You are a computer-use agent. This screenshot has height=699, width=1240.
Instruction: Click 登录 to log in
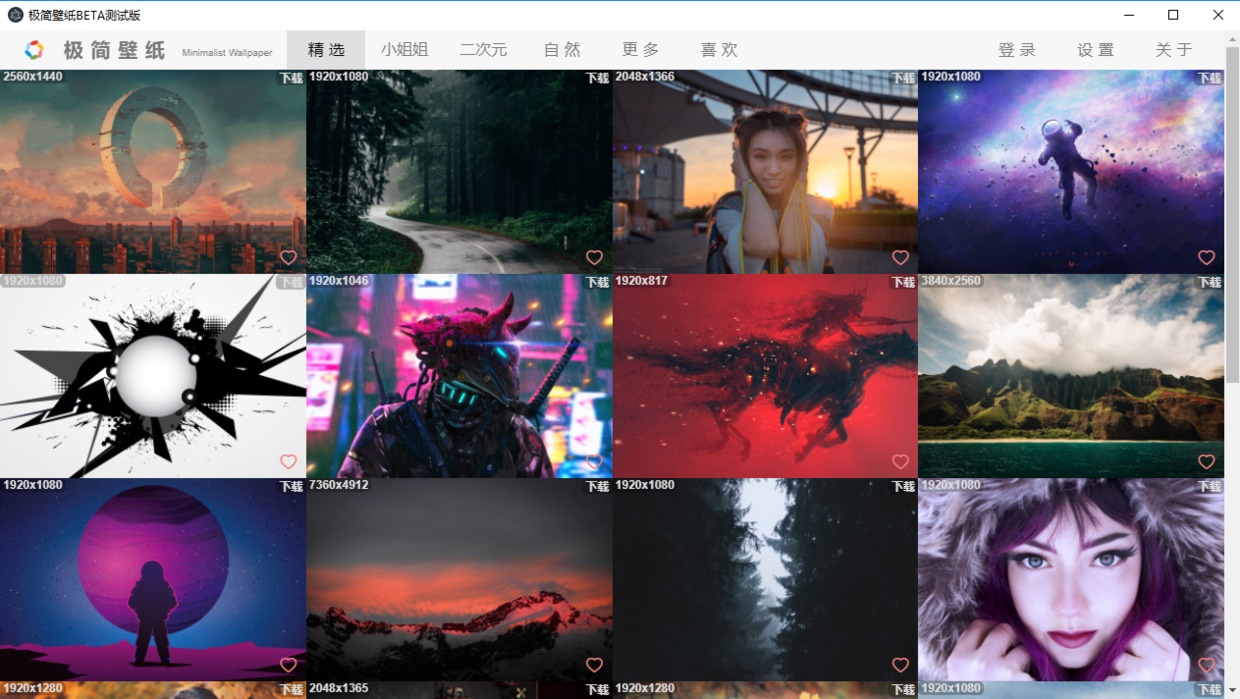point(1017,50)
